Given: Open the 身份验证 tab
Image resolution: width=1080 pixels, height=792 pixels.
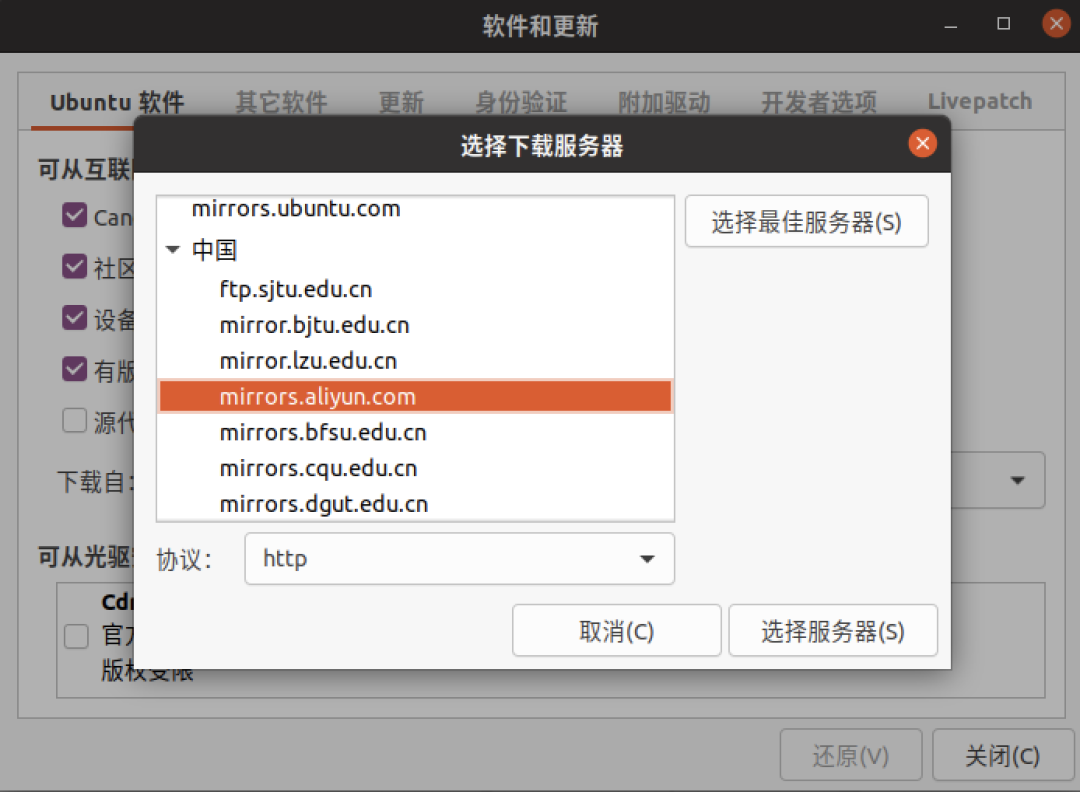Looking at the screenshot, I should pos(521,103).
